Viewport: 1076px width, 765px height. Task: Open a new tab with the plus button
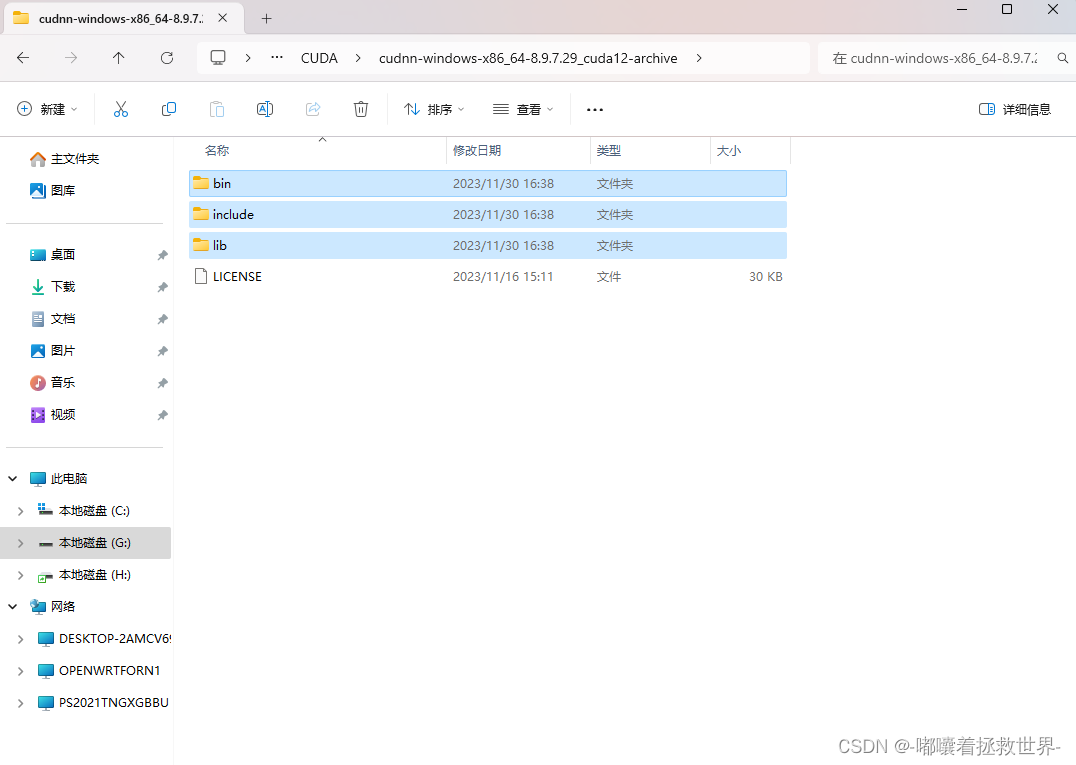point(266,17)
